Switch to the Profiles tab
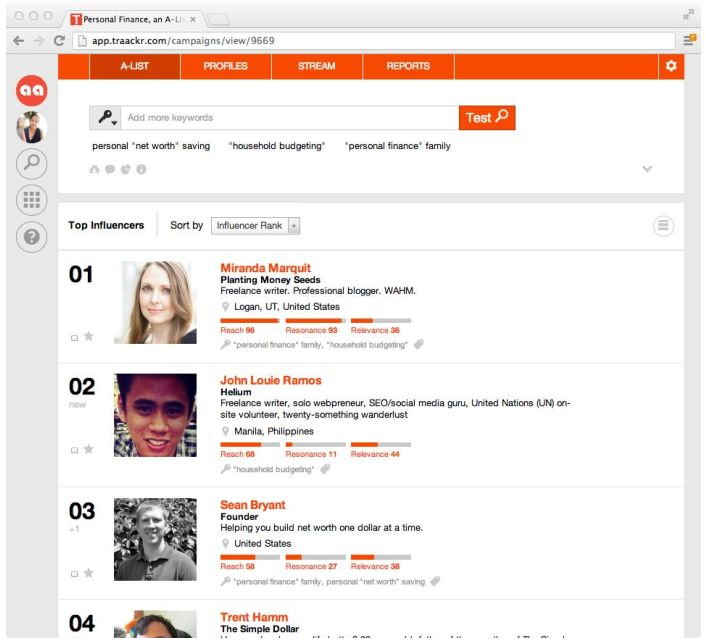 click(224, 66)
